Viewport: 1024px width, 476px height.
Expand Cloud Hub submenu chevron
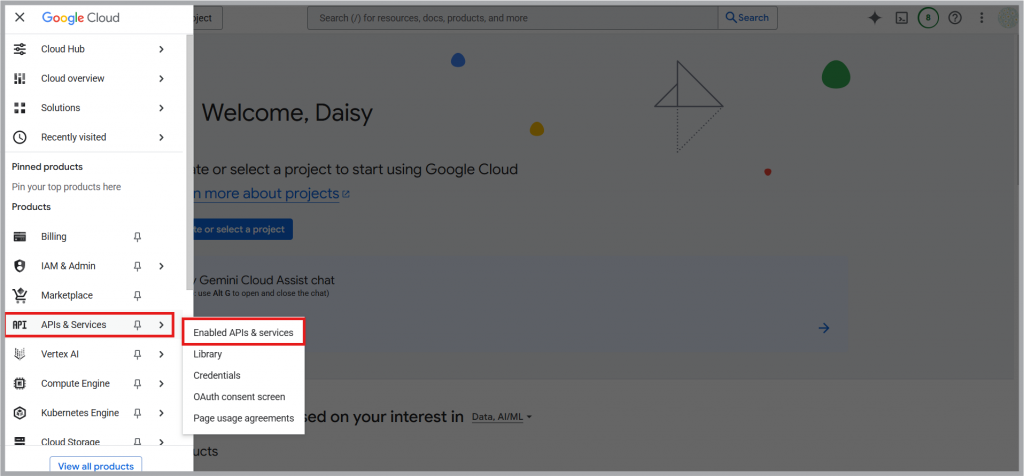click(161, 49)
